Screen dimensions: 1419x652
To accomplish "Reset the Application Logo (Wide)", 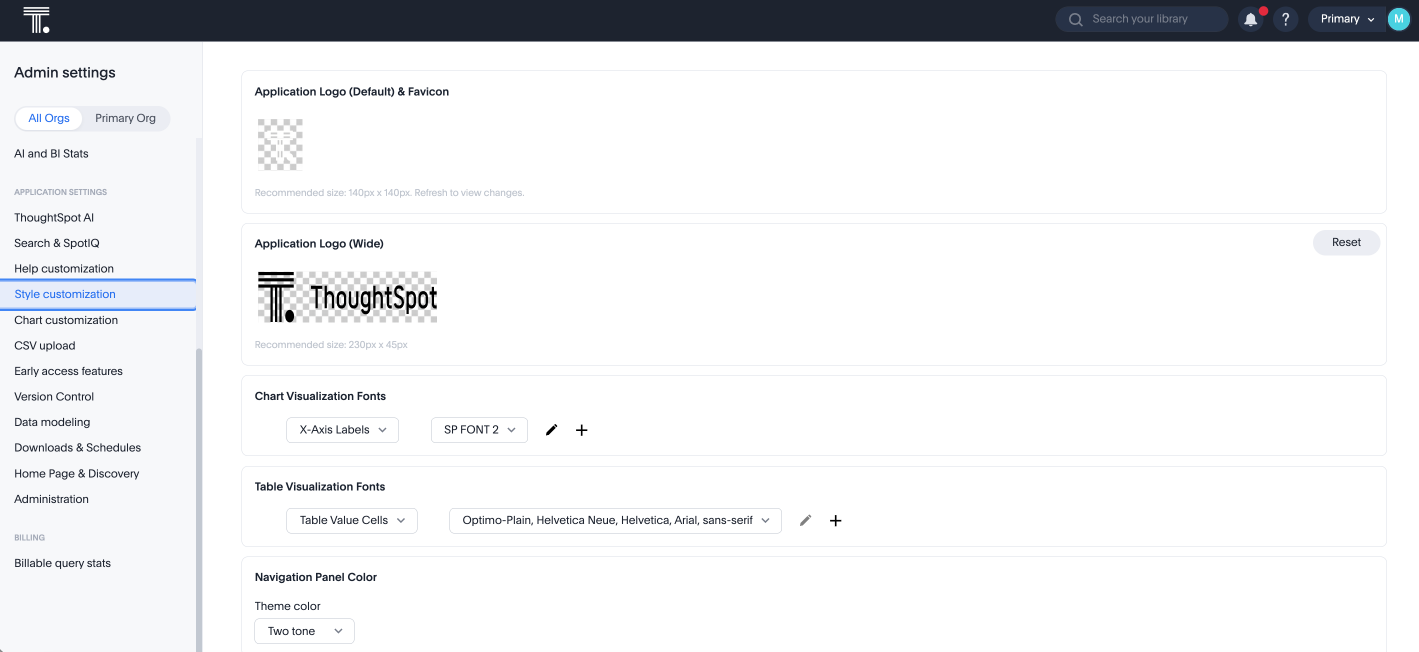I will coord(1346,242).
